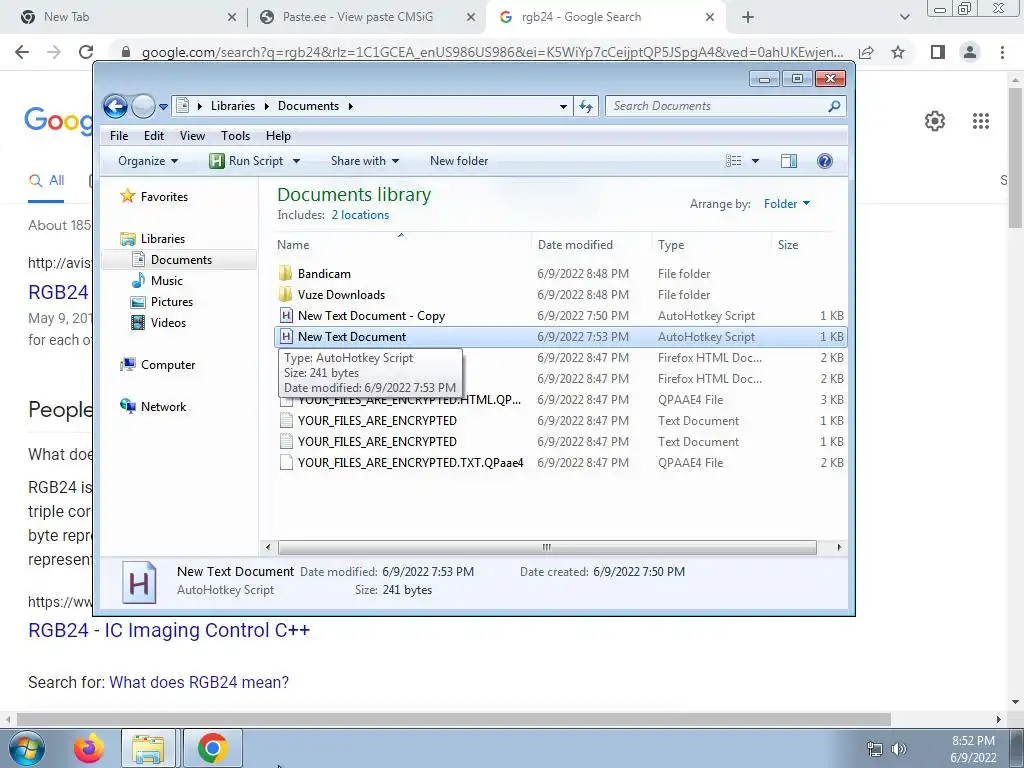Open a new Chrome tab with plus button
This screenshot has height=768, width=1024.
point(748,18)
